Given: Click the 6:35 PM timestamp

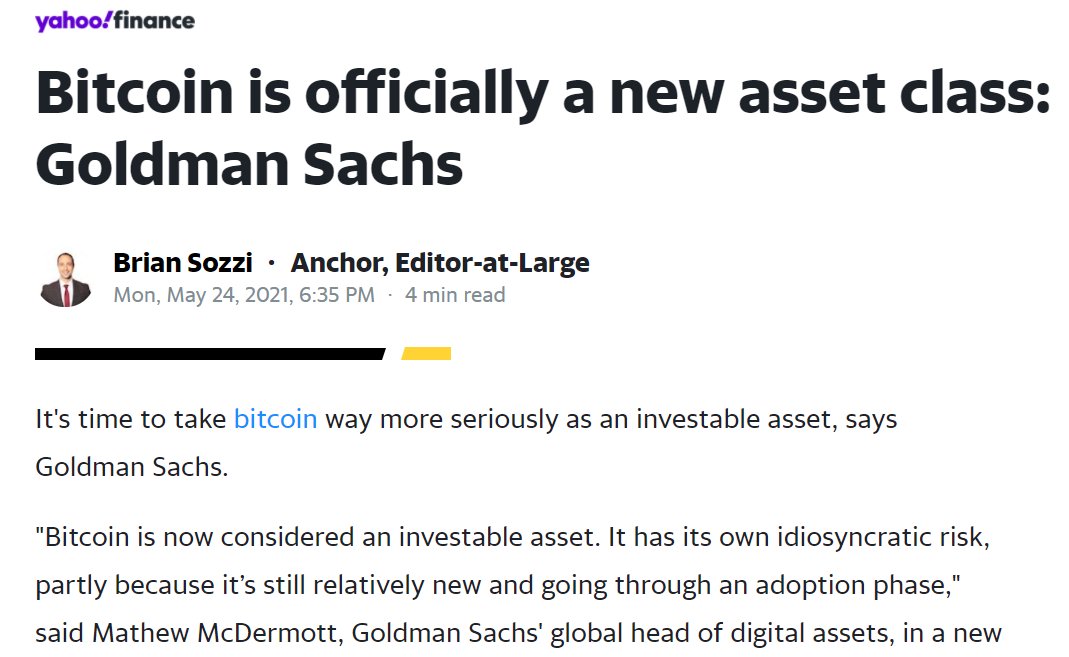Looking at the screenshot, I should coord(337,295).
